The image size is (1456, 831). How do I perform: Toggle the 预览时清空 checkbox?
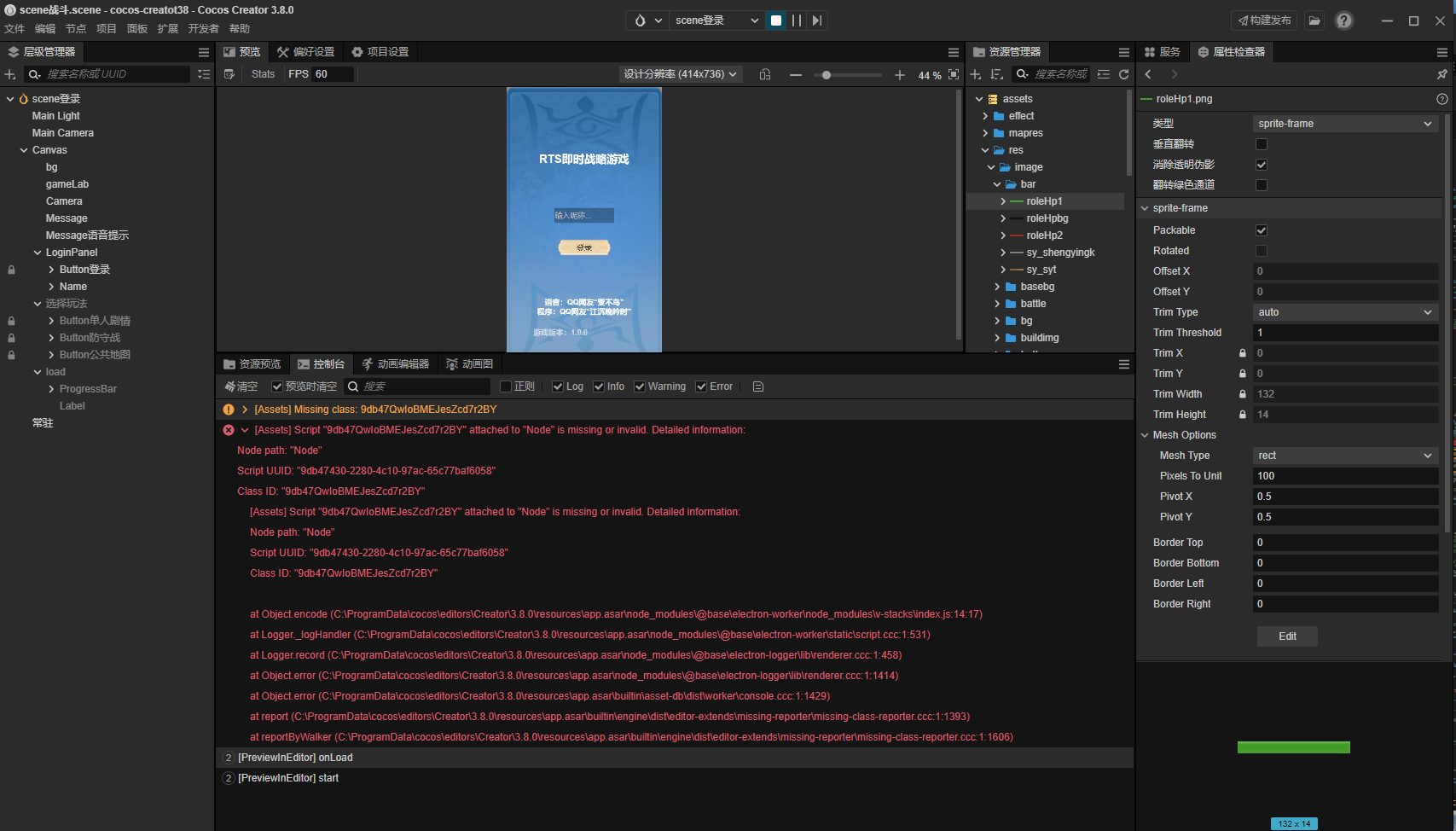[x=277, y=386]
